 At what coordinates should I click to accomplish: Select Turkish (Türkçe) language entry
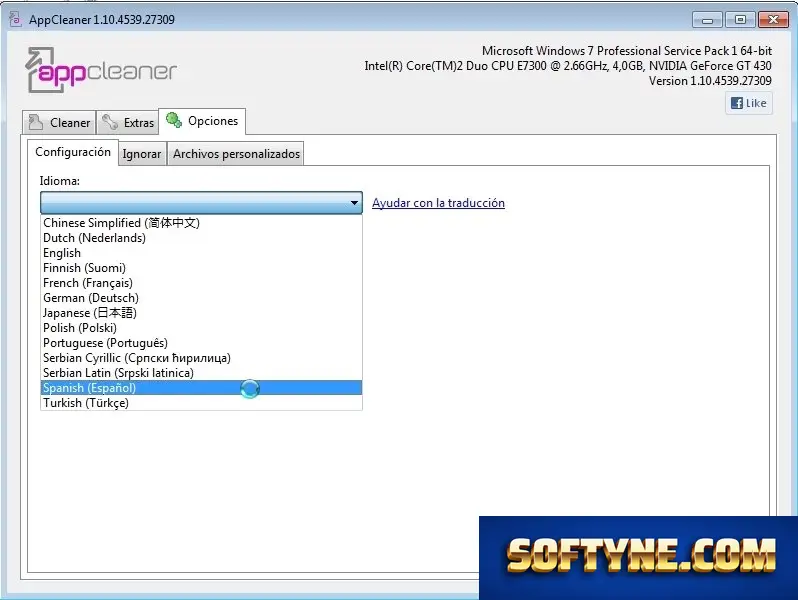(201, 403)
